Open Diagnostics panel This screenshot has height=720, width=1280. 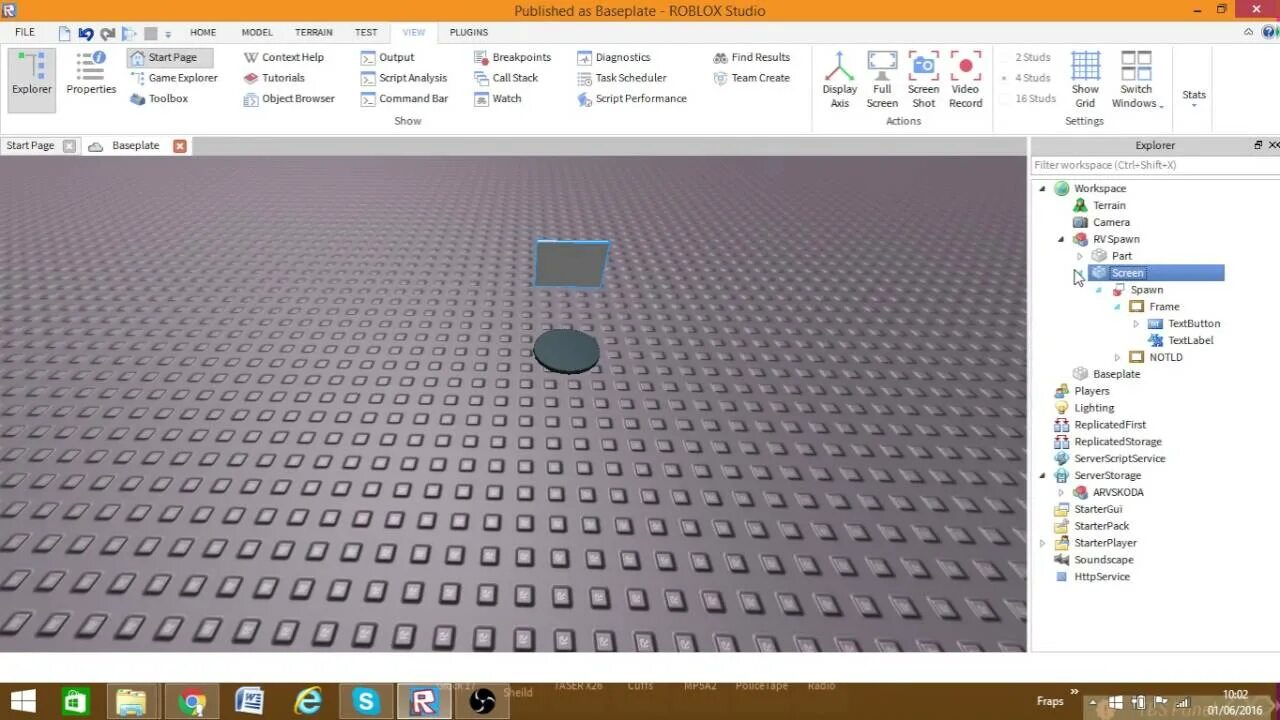(x=614, y=58)
